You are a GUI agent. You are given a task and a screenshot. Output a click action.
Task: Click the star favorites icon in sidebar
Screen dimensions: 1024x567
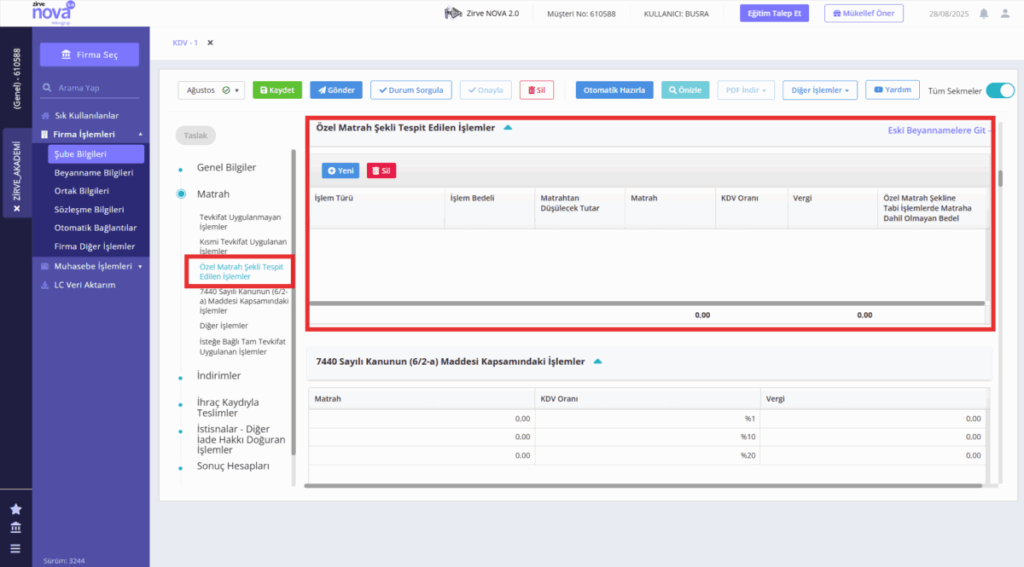16,509
